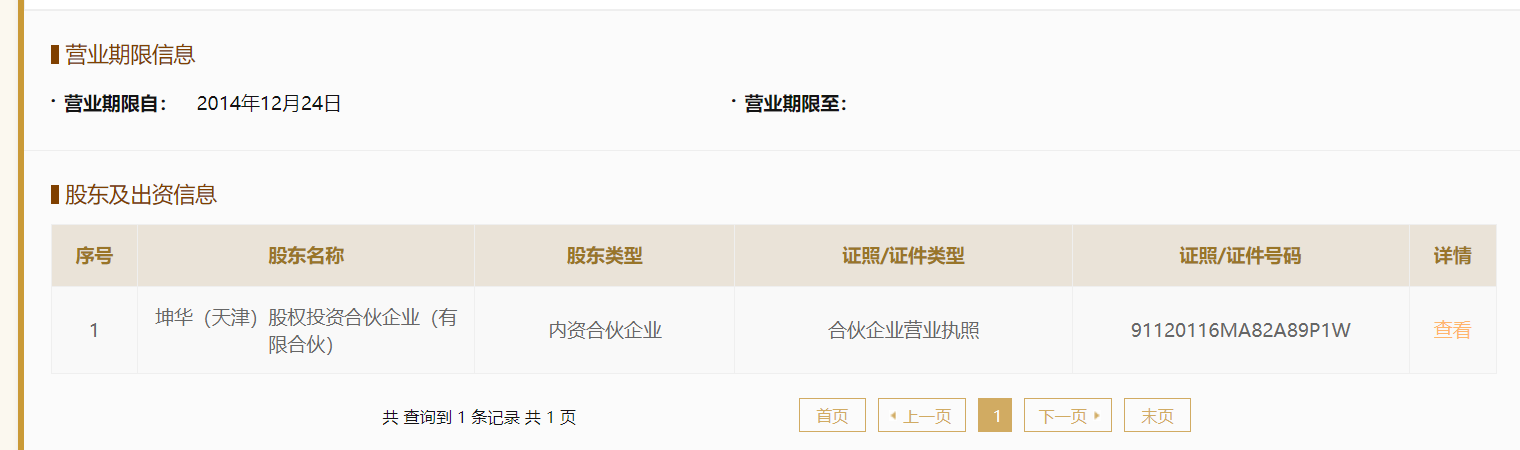Click the right arrow on 下一页
The width and height of the screenshot is (1520, 450).
pos(1097,416)
